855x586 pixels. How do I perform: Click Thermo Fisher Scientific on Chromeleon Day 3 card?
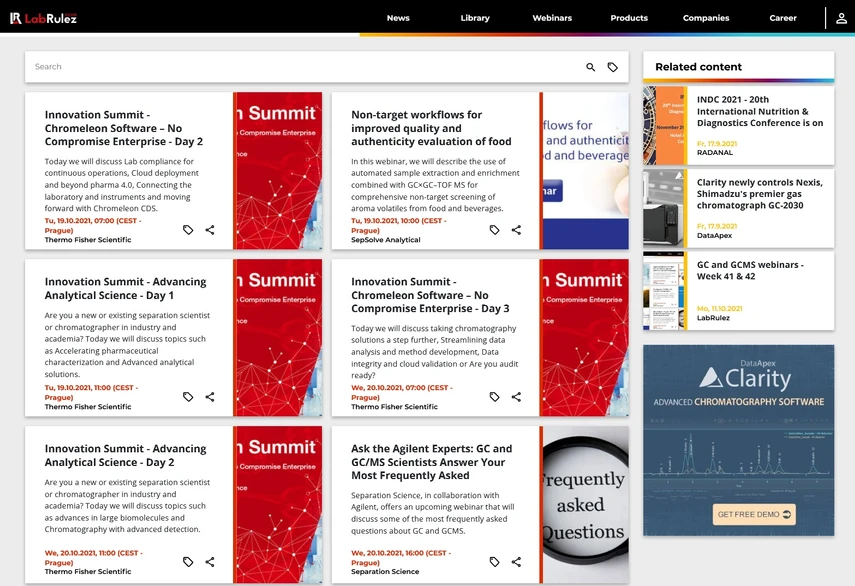pyautogui.click(x=394, y=407)
